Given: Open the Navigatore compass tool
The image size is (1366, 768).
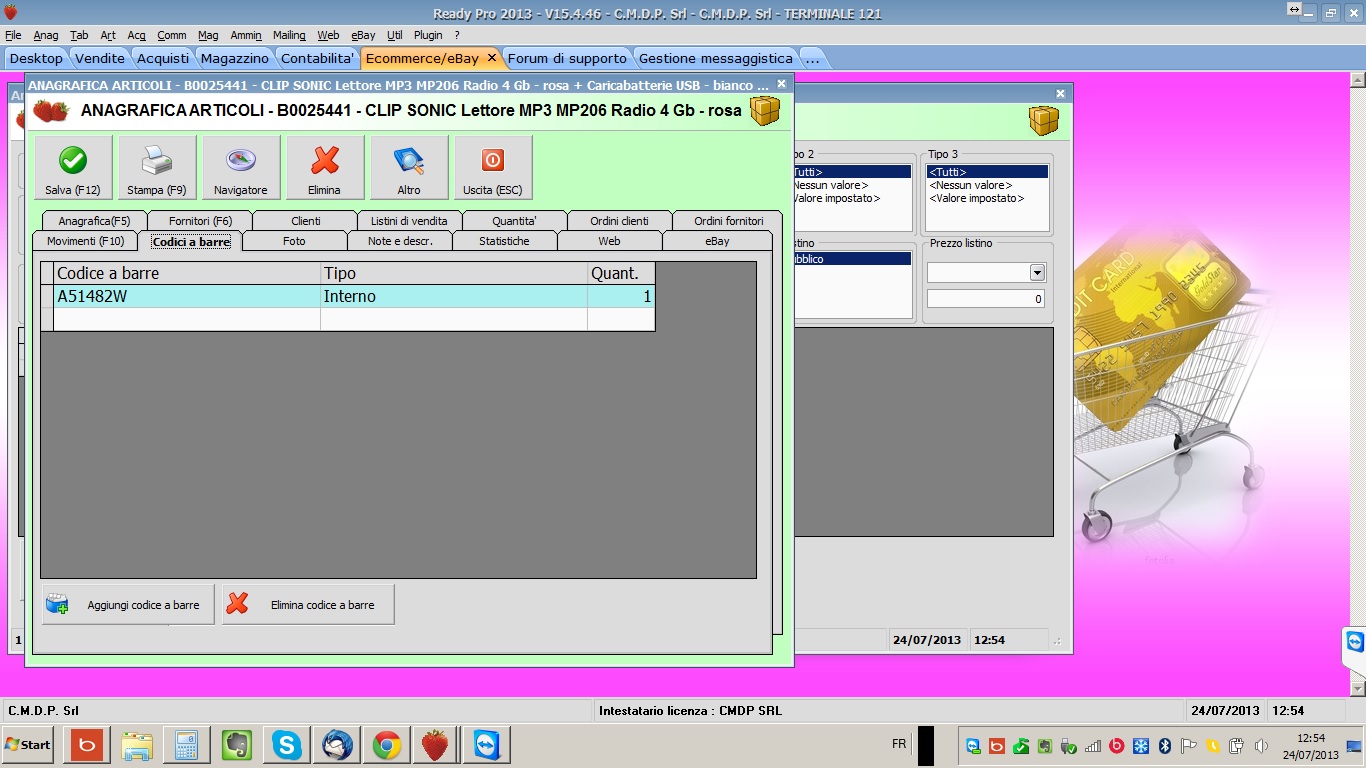Looking at the screenshot, I should tap(241, 168).
